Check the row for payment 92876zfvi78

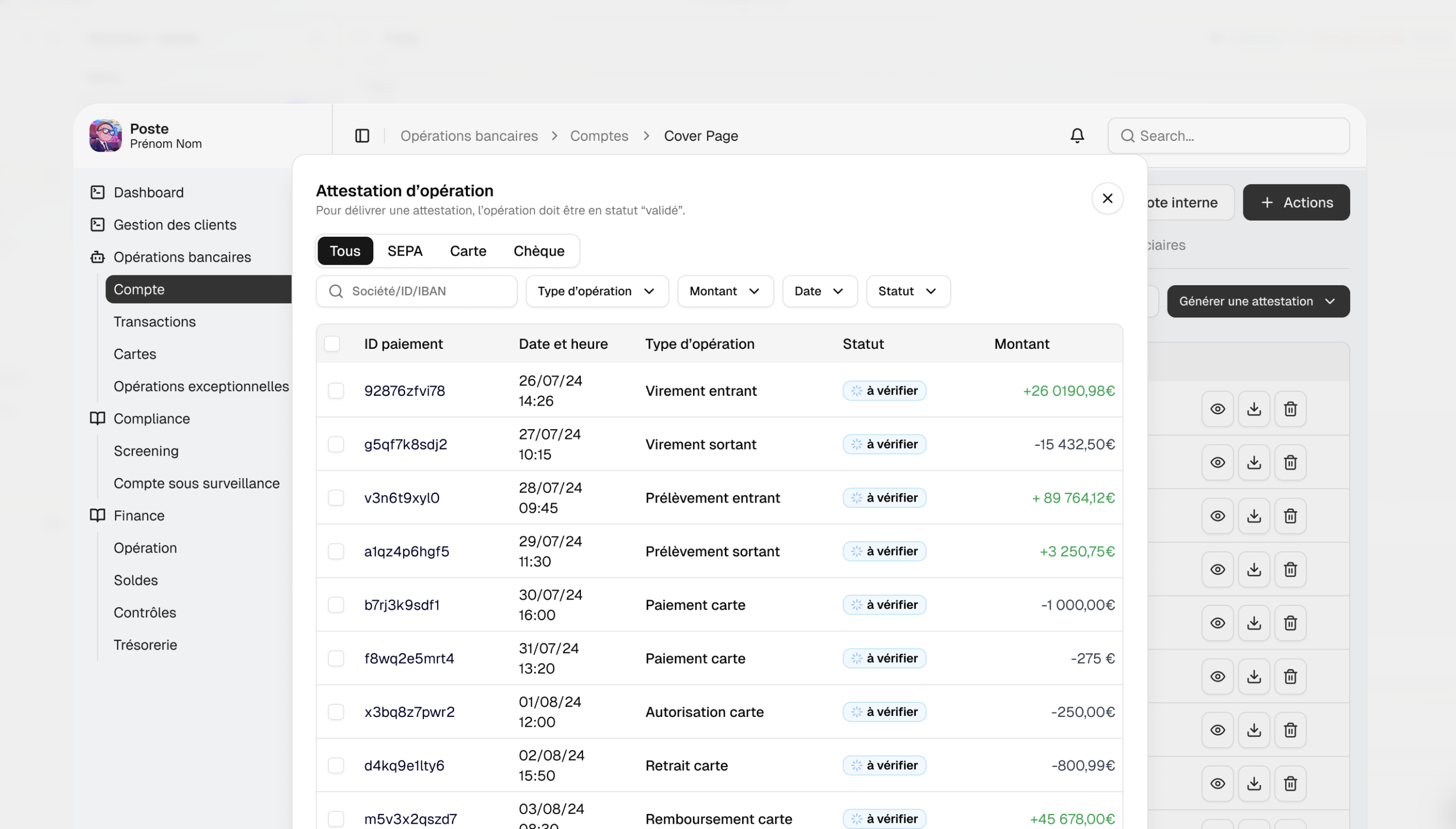[x=336, y=391]
